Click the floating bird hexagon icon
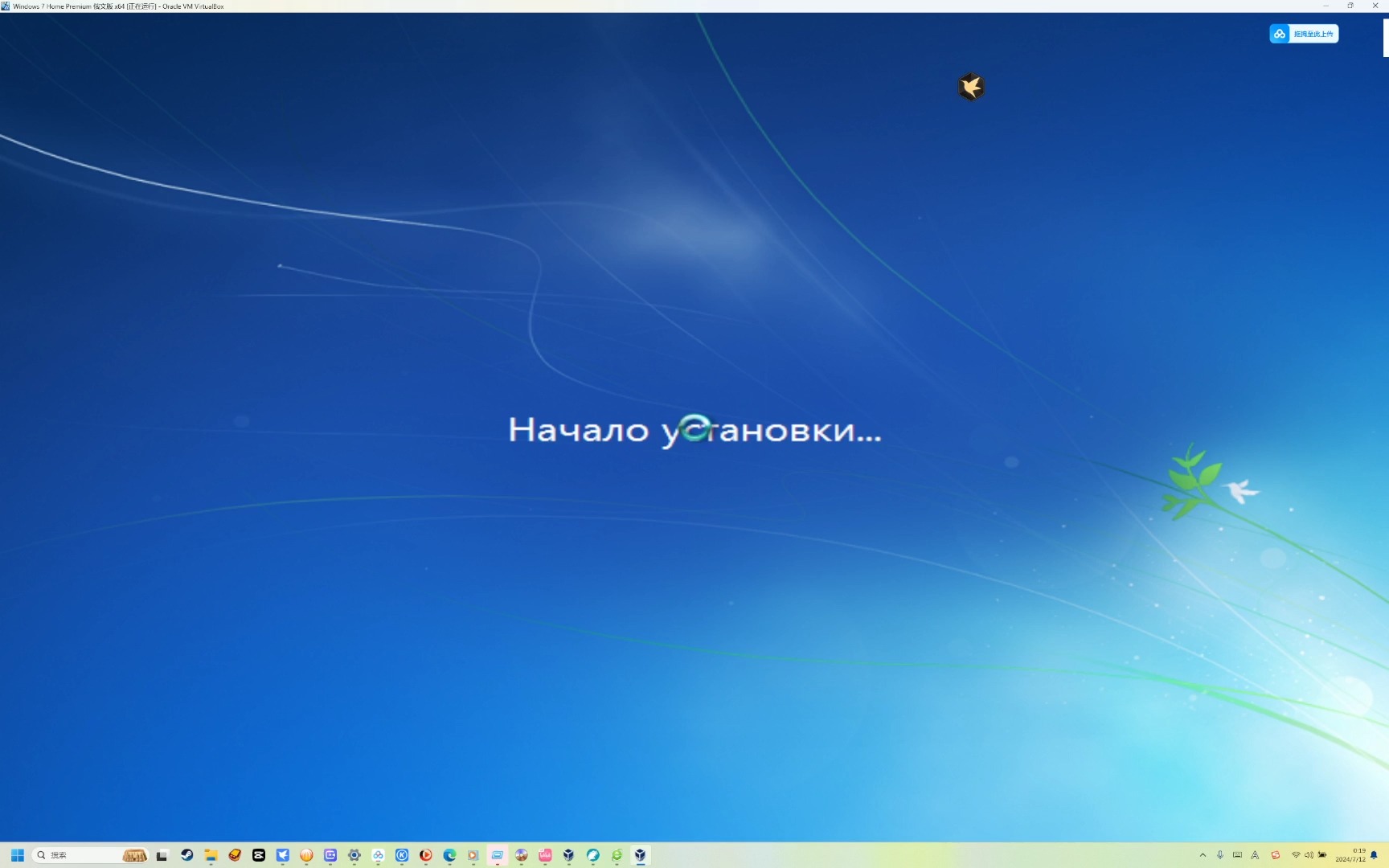Screen dimensions: 1389x868 (971, 87)
